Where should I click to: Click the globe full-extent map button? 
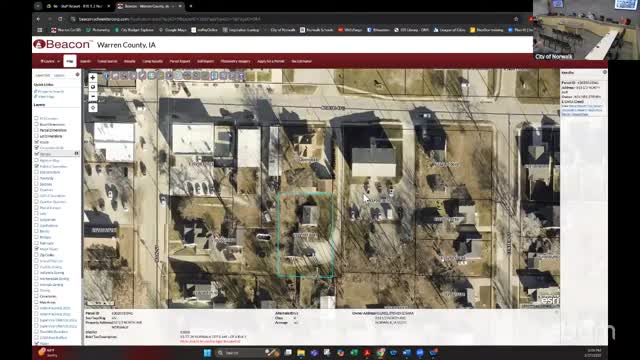[93, 87]
